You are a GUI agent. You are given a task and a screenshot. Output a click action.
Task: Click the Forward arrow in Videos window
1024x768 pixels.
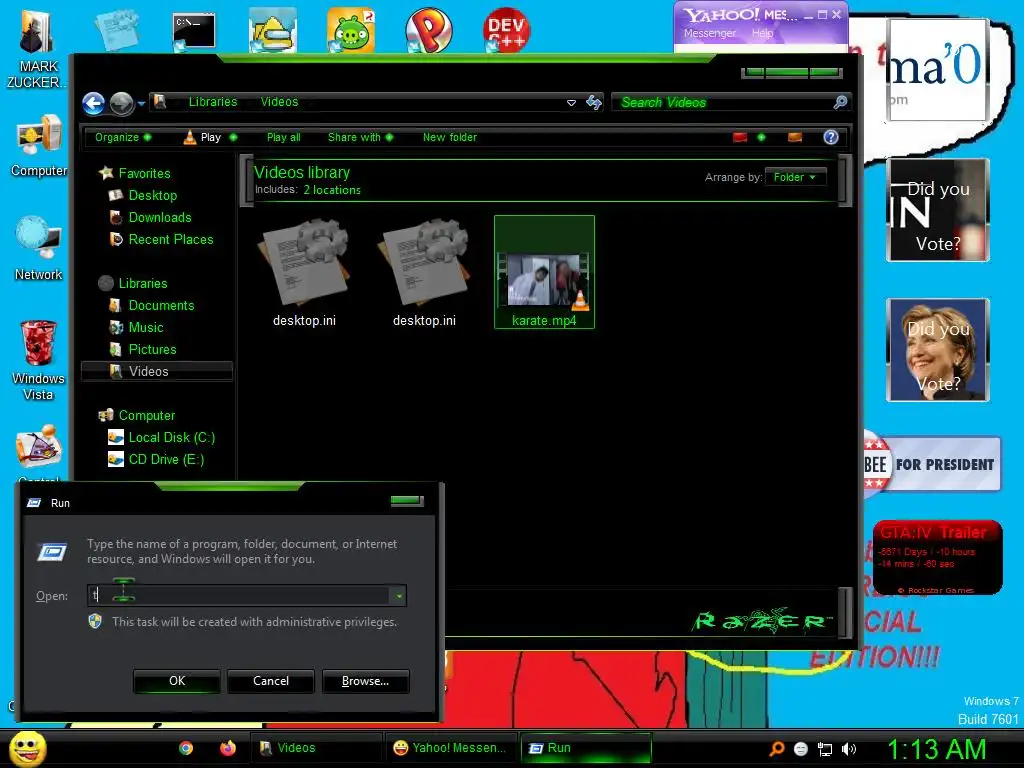click(x=121, y=103)
